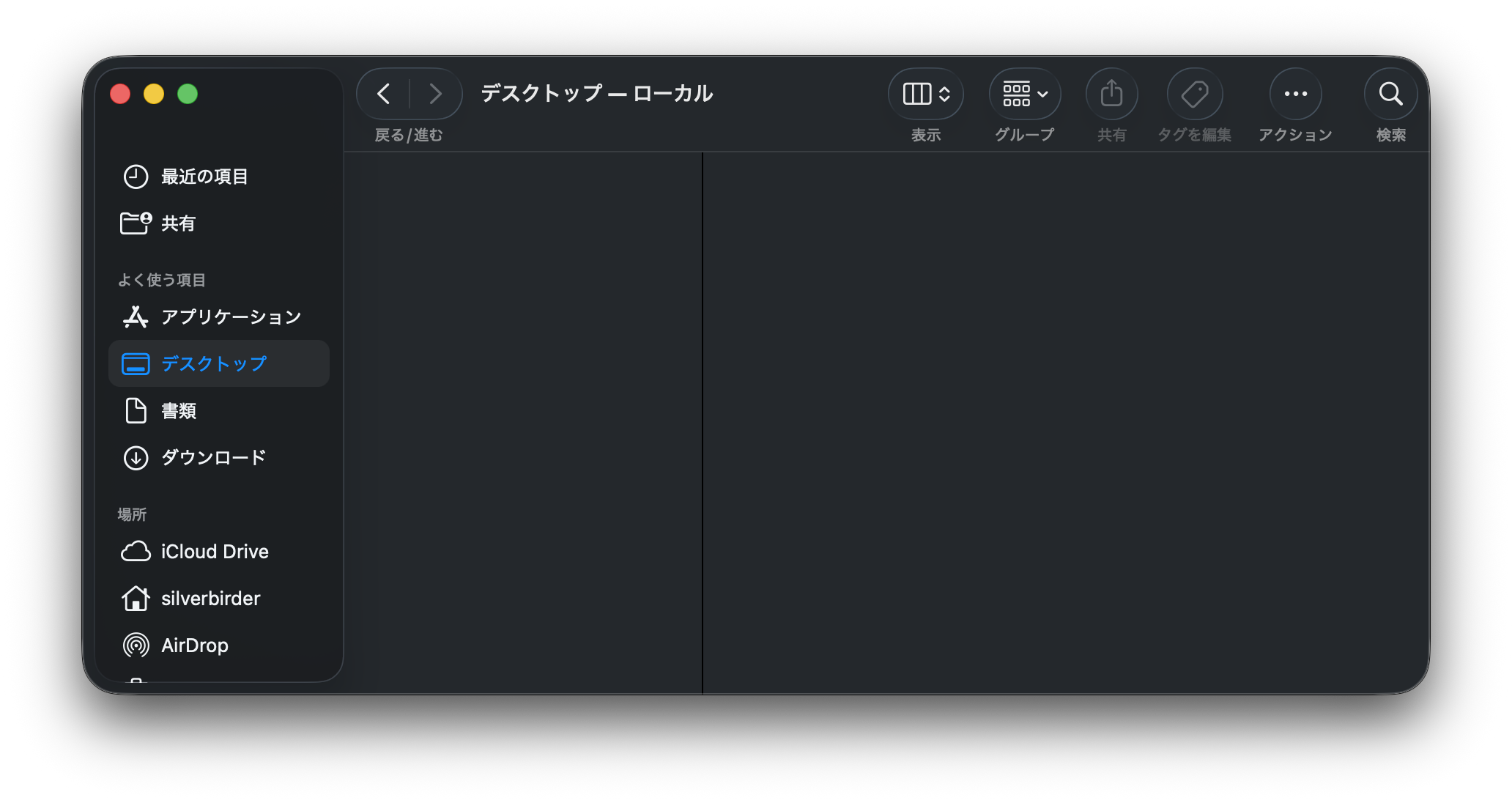
Task: Click the 戻る (back) navigation button
Action: point(383,94)
